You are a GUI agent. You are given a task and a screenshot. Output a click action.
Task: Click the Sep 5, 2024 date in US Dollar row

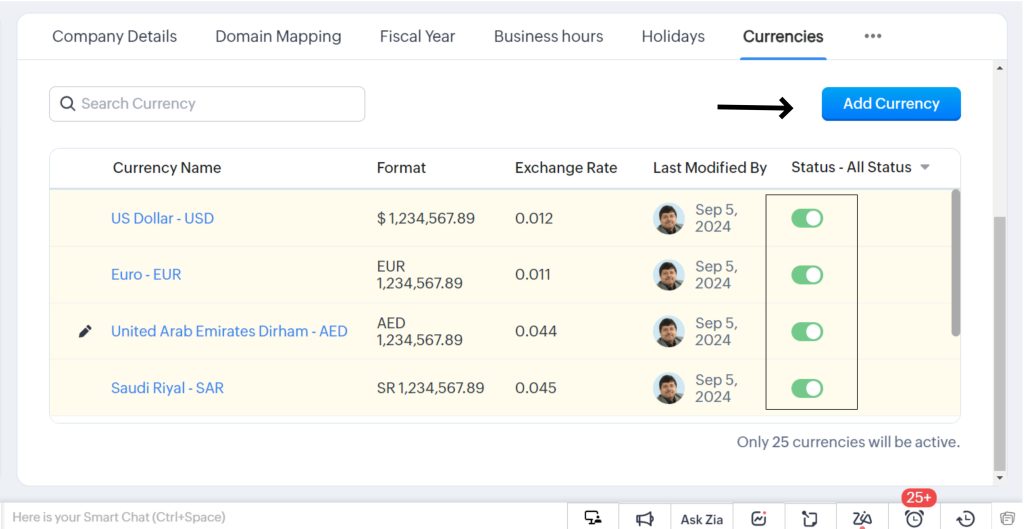(716, 218)
